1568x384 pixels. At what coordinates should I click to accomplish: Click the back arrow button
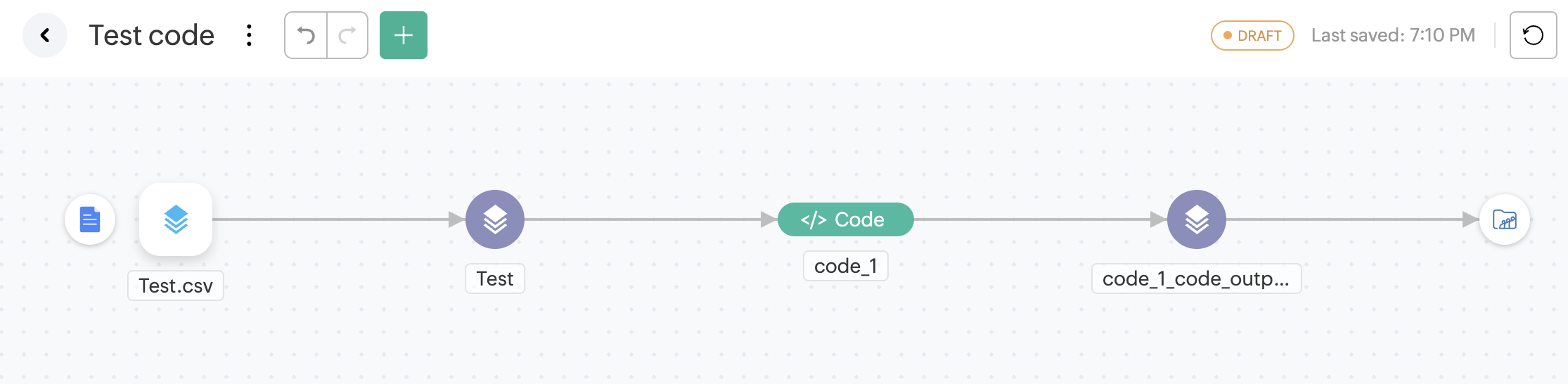click(45, 35)
